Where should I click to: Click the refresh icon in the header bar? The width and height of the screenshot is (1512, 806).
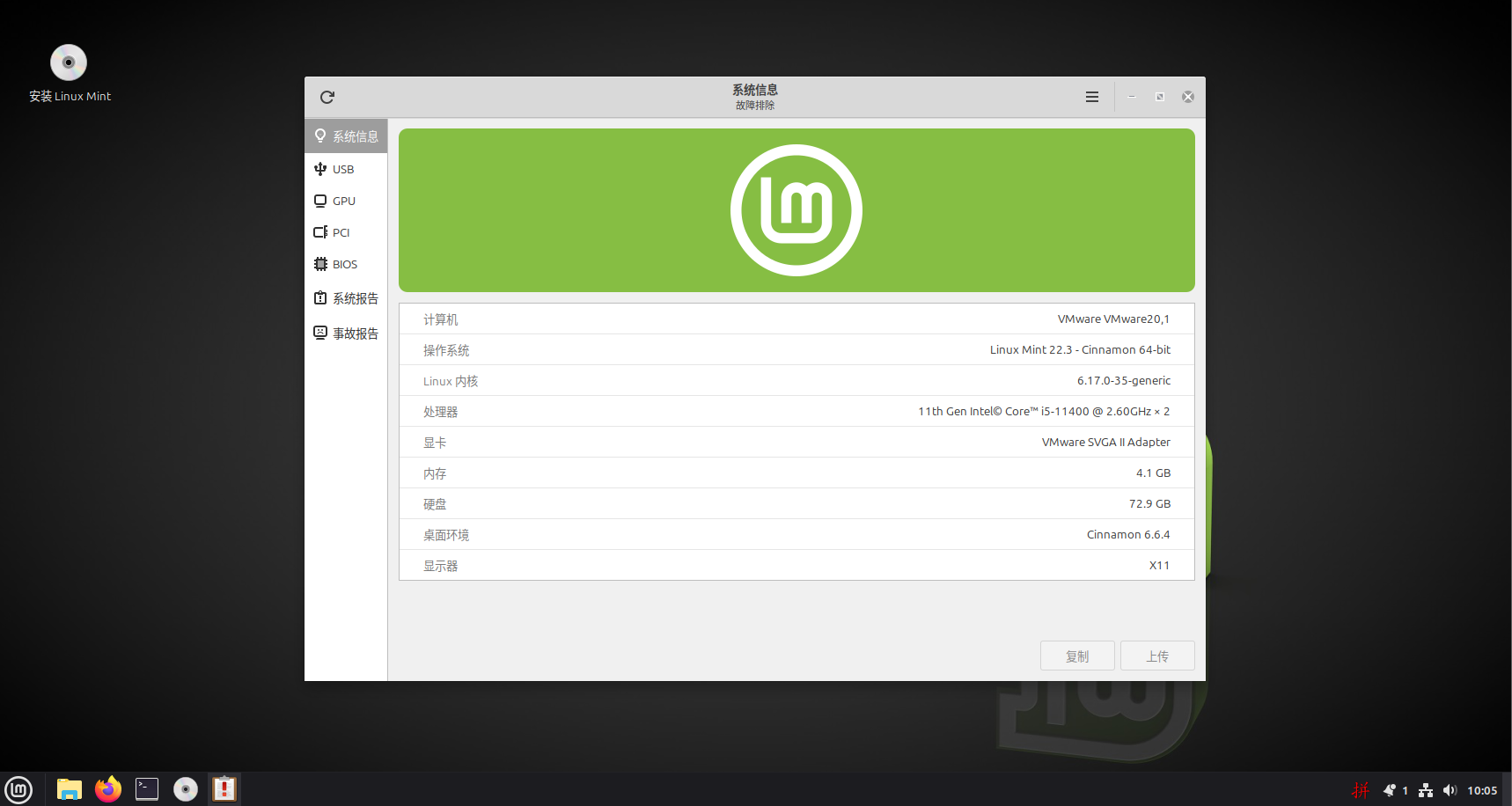pos(327,97)
